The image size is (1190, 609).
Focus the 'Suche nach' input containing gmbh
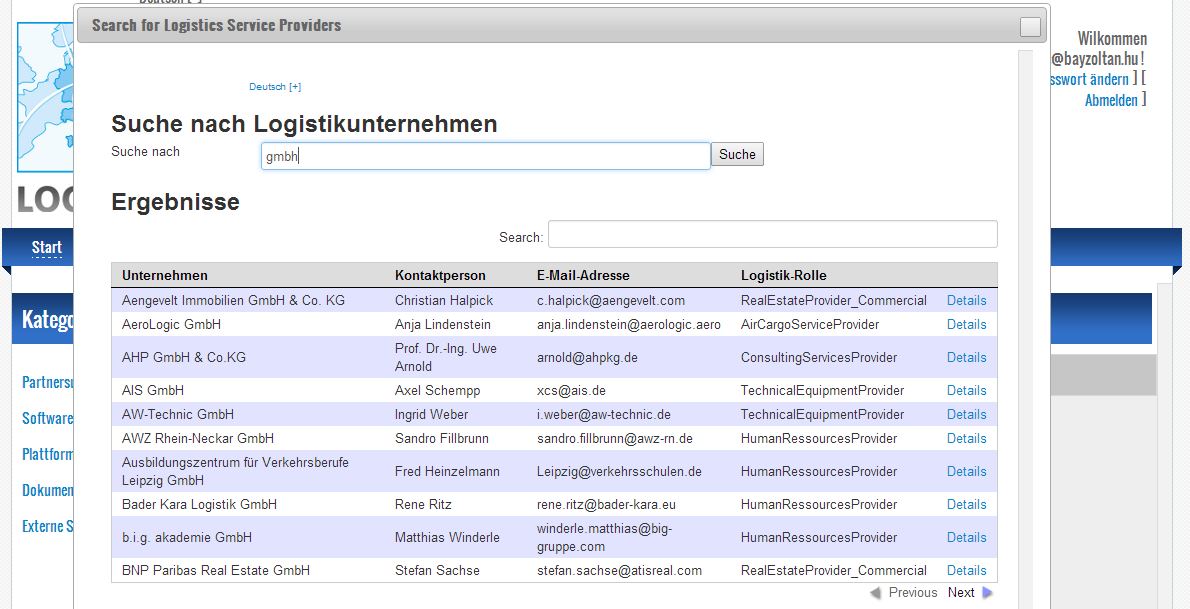(x=486, y=156)
